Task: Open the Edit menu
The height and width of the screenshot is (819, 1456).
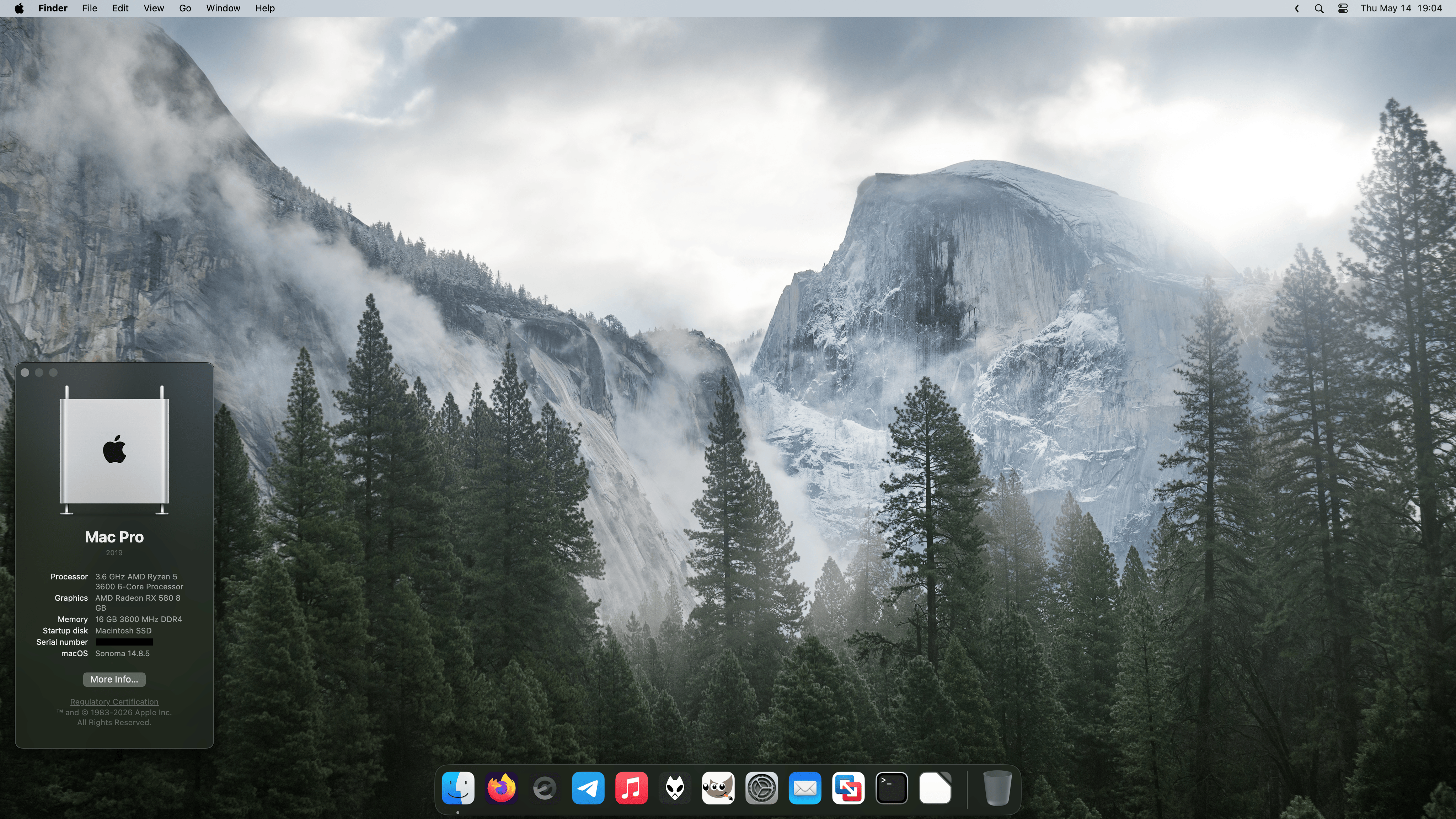Action: coord(120,8)
